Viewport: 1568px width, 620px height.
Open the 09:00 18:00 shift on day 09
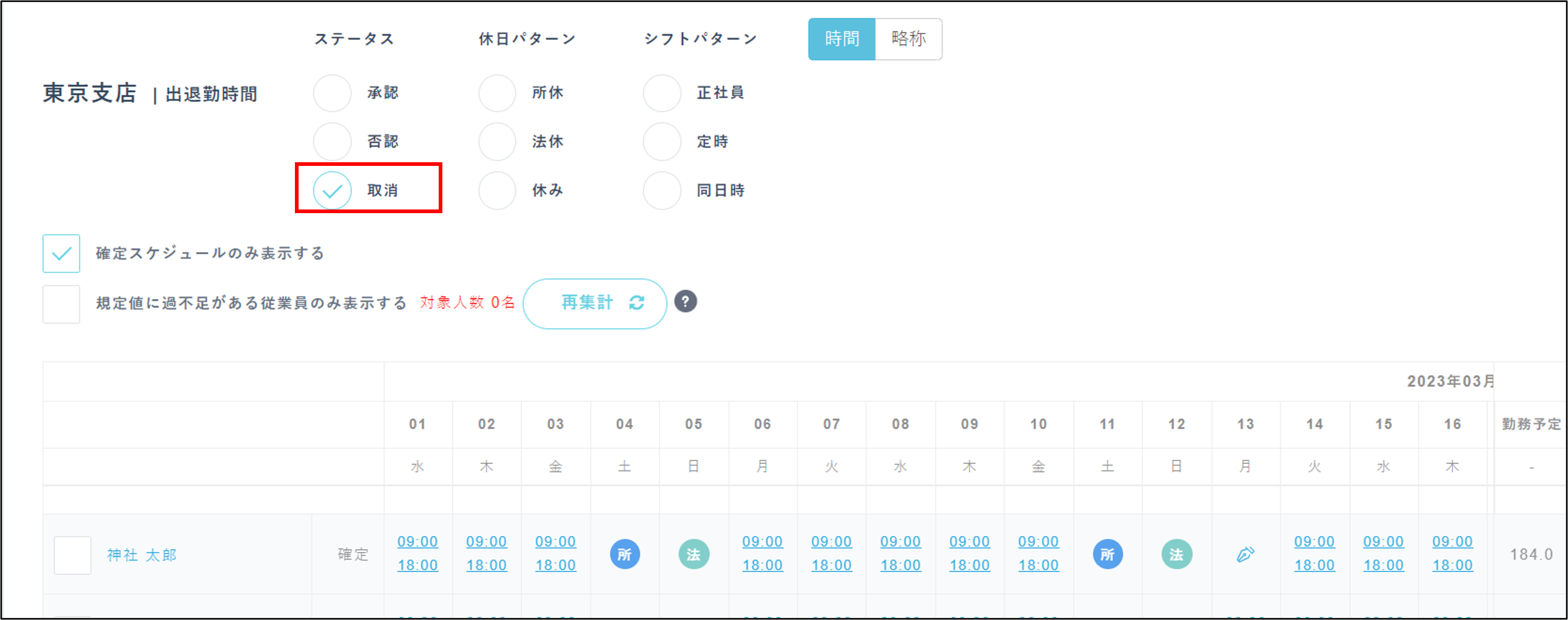[970, 553]
